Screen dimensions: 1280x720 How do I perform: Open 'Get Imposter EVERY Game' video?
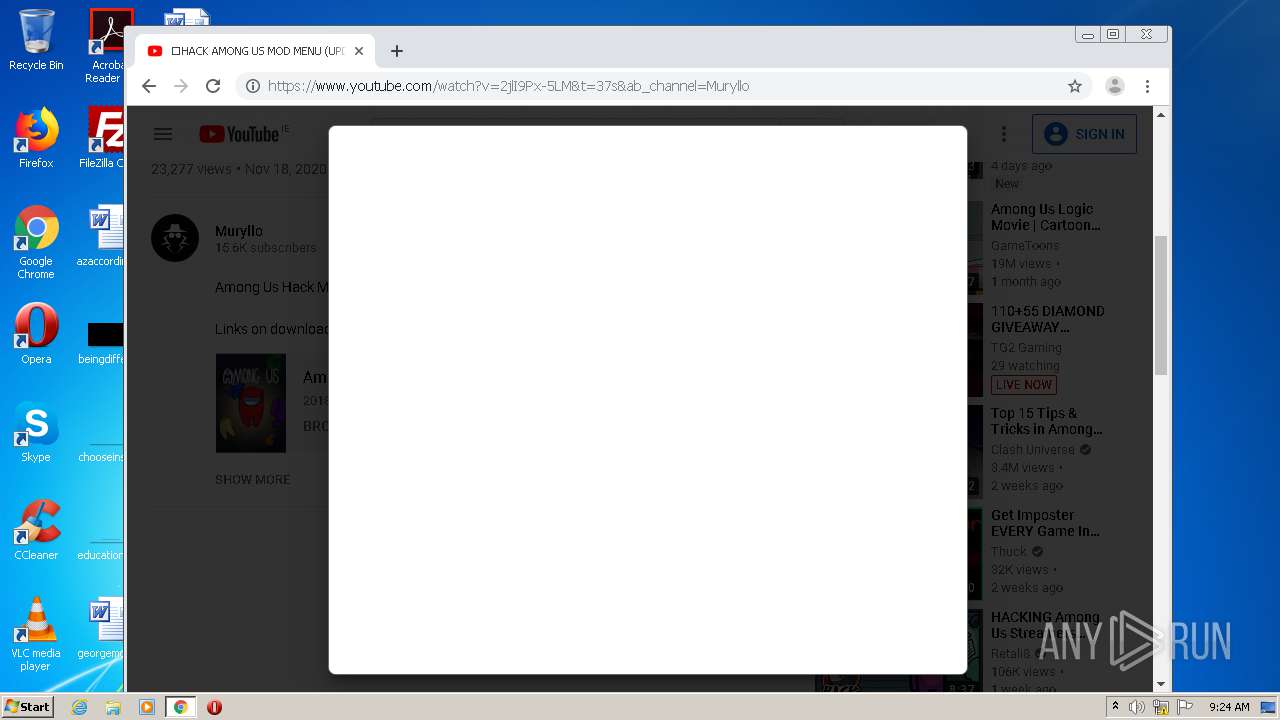click(x=1045, y=523)
